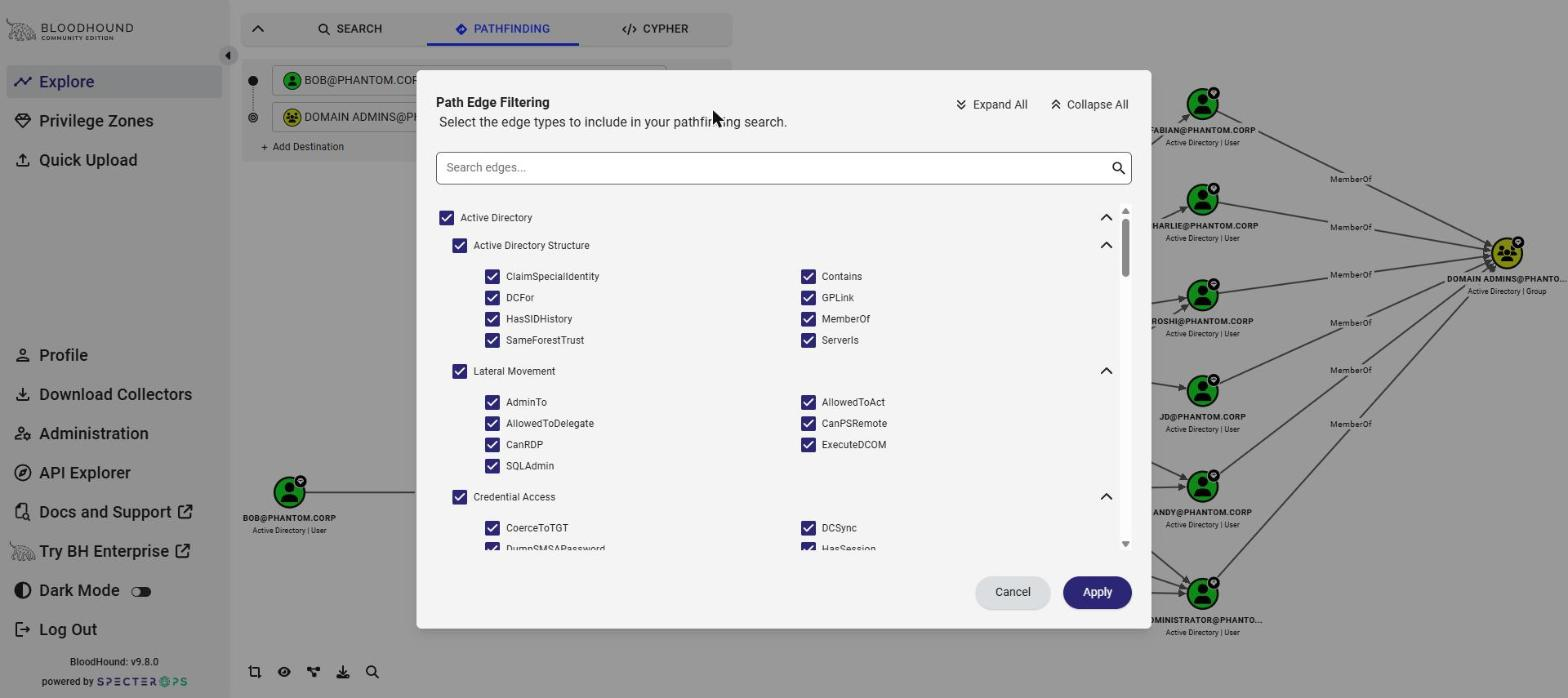
Task: Select the ANDY@PHANTOM.CORP user node
Action: click(x=1202, y=487)
